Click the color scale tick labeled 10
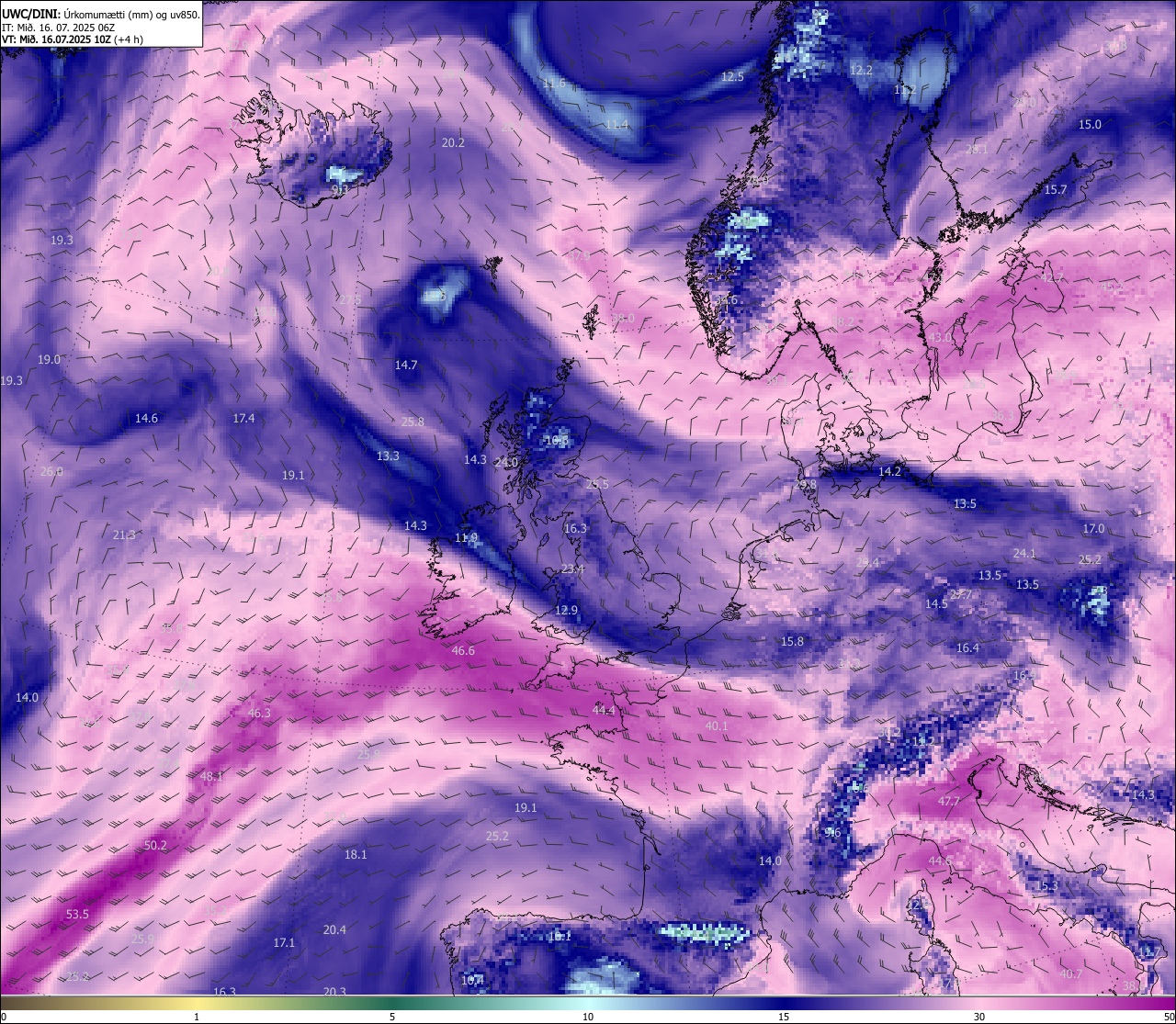The width and height of the screenshot is (1176, 1024). 588,1016
